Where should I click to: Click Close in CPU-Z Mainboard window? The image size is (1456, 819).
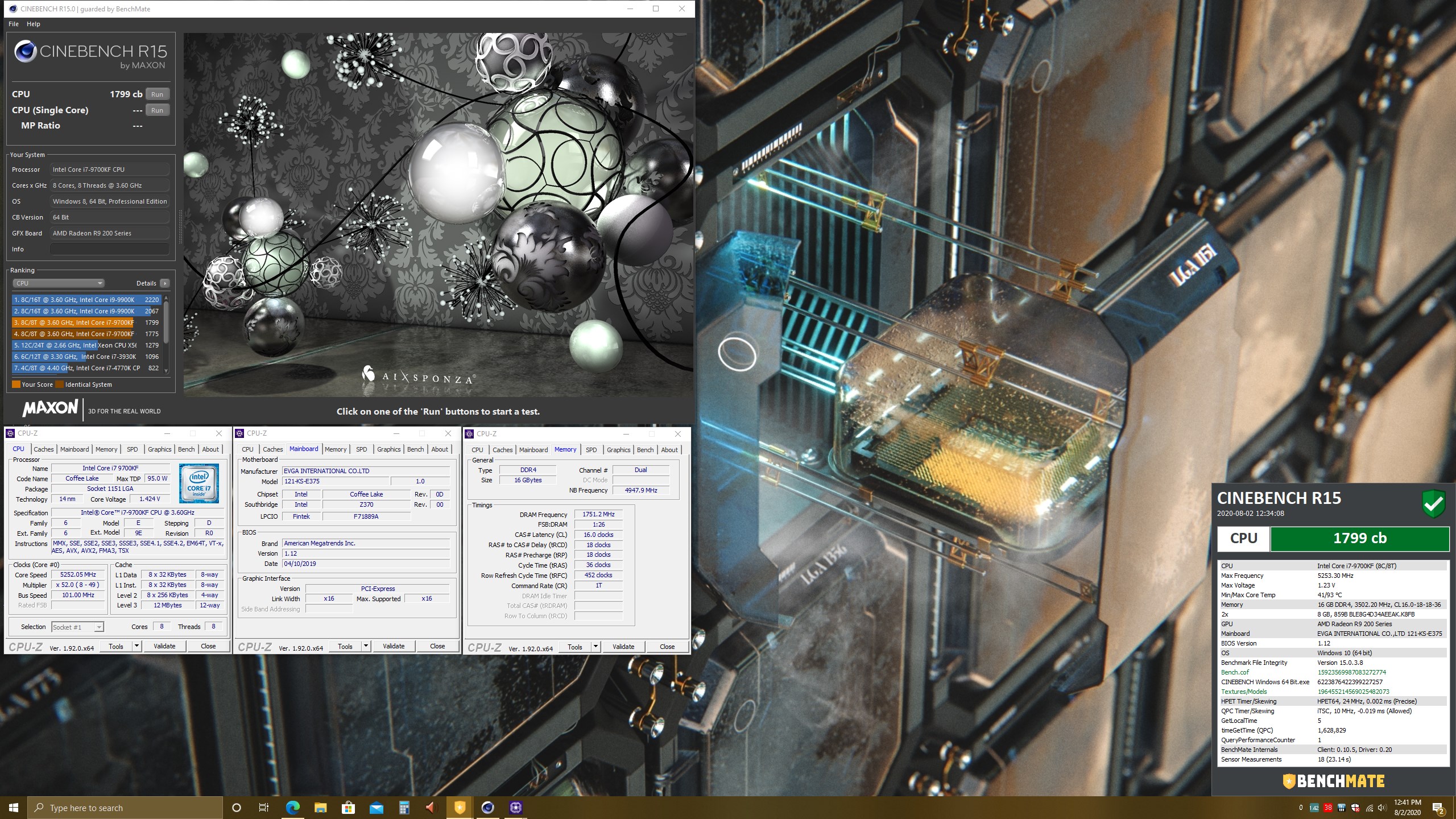coord(437,646)
